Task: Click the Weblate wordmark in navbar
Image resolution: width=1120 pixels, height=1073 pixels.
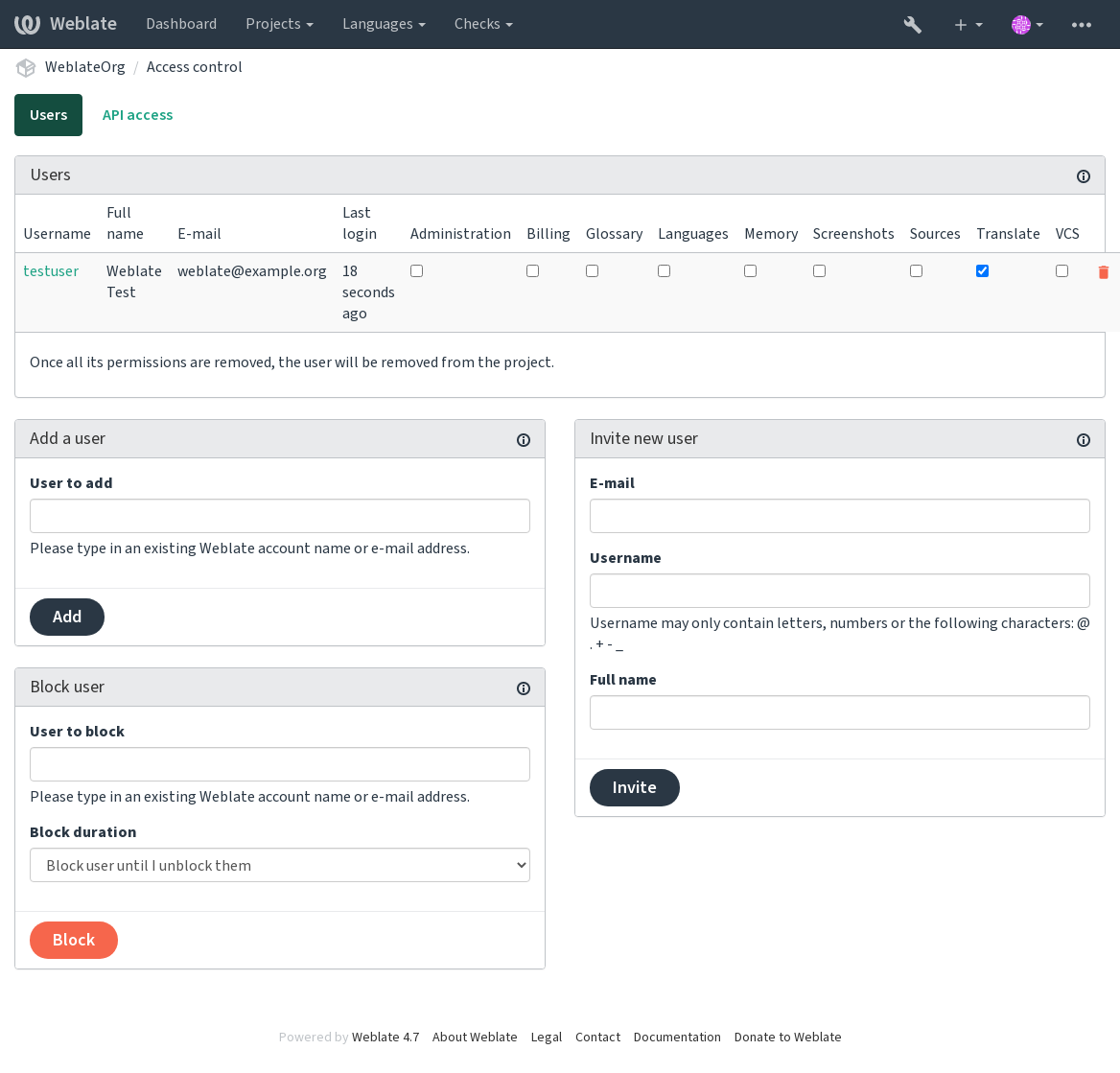Action: coord(83,24)
